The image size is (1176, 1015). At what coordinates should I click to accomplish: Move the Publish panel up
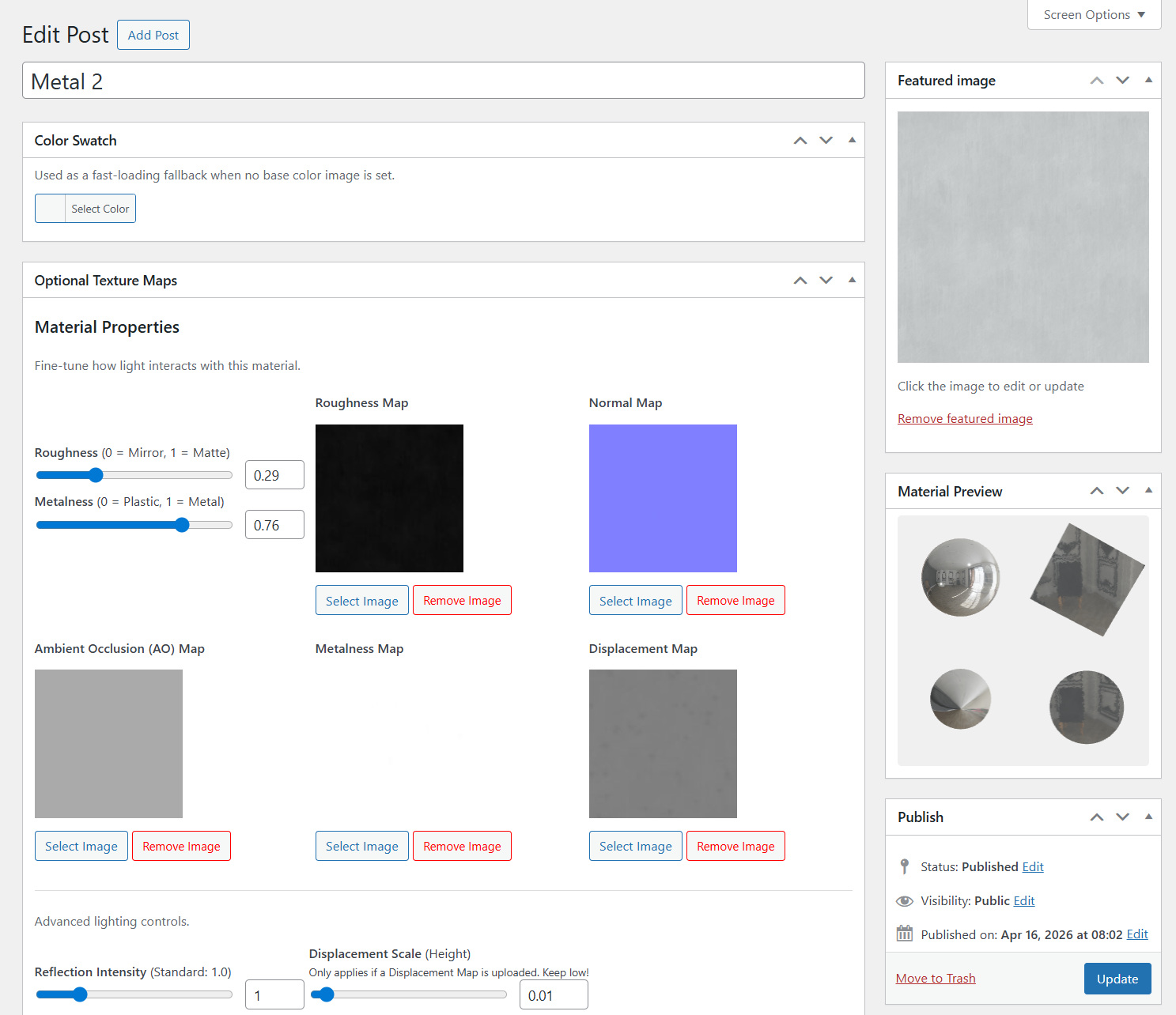[x=1097, y=817]
